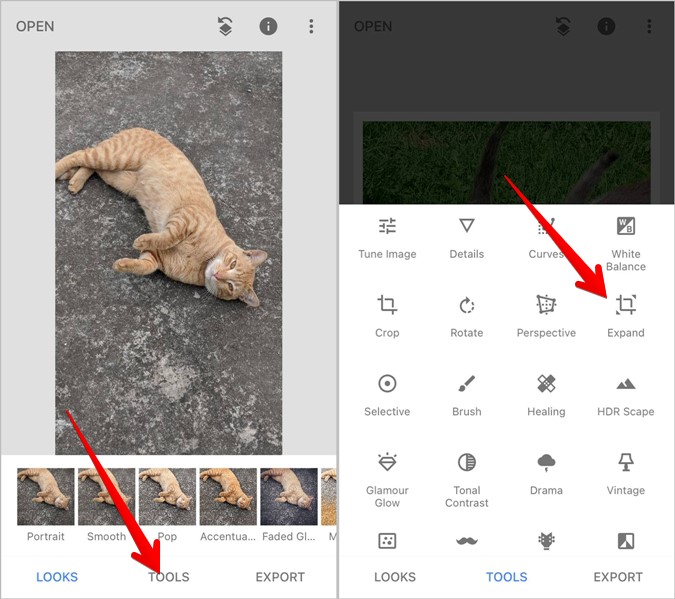Open the three-dot menu in left screen

click(311, 26)
